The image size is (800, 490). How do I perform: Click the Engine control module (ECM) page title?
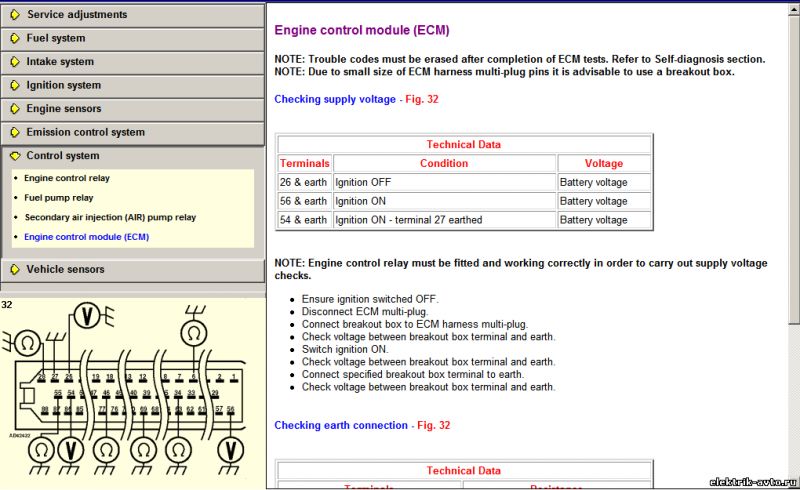[x=362, y=30]
